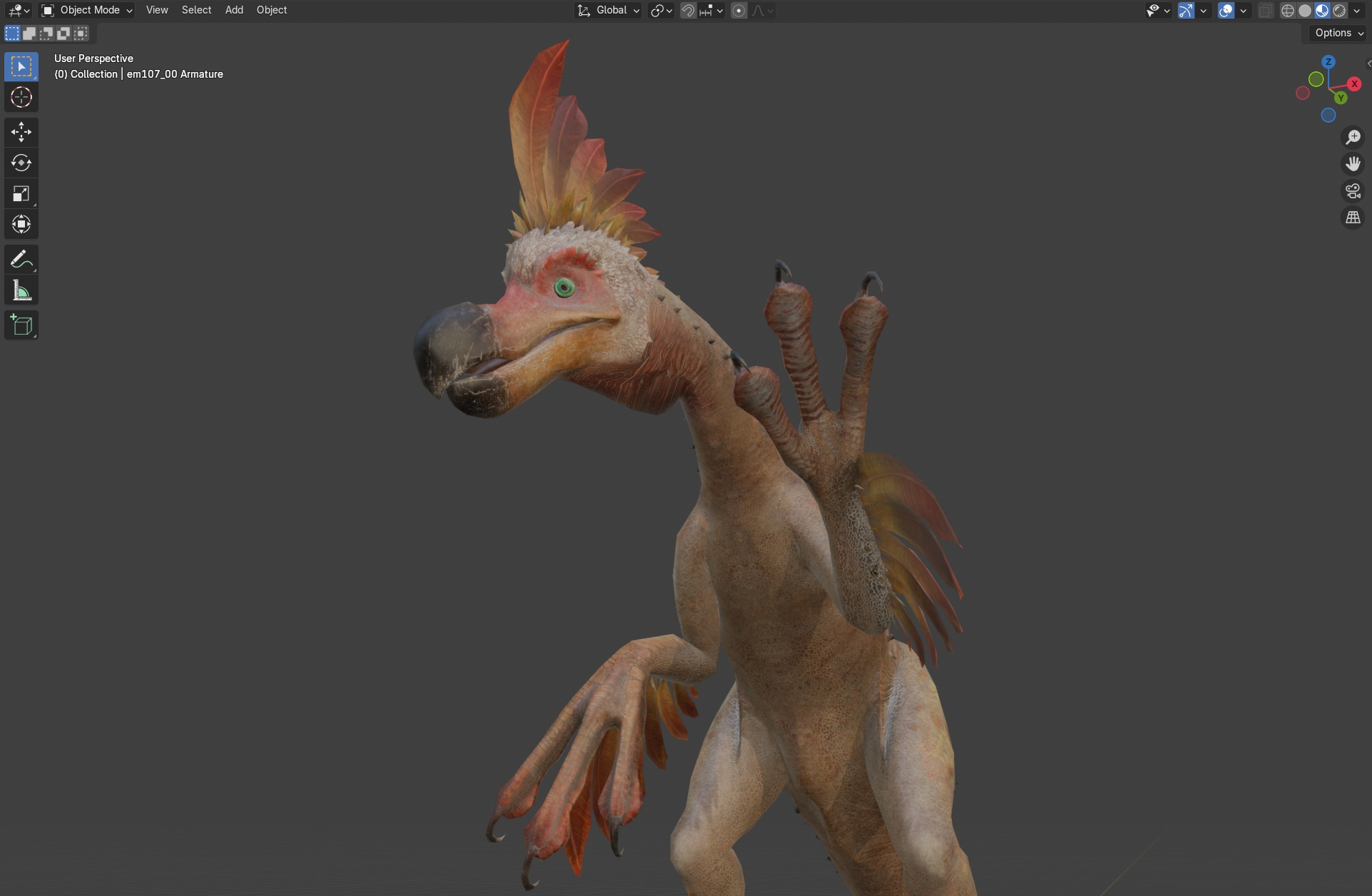Viewport: 1372px width, 896px height.
Task: Open the Object Mode dropdown
Action: 87,10
